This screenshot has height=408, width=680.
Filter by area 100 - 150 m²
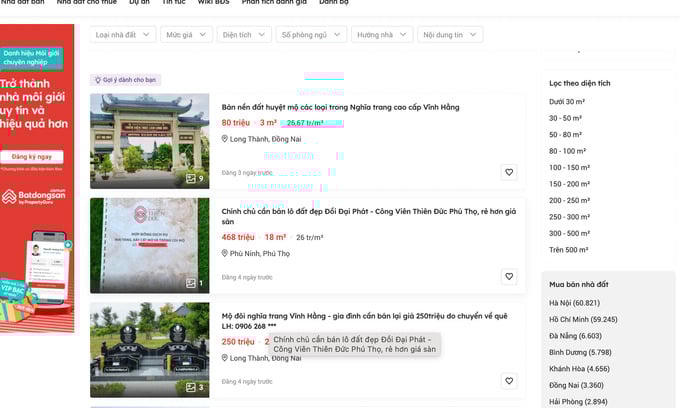point(569,167)
